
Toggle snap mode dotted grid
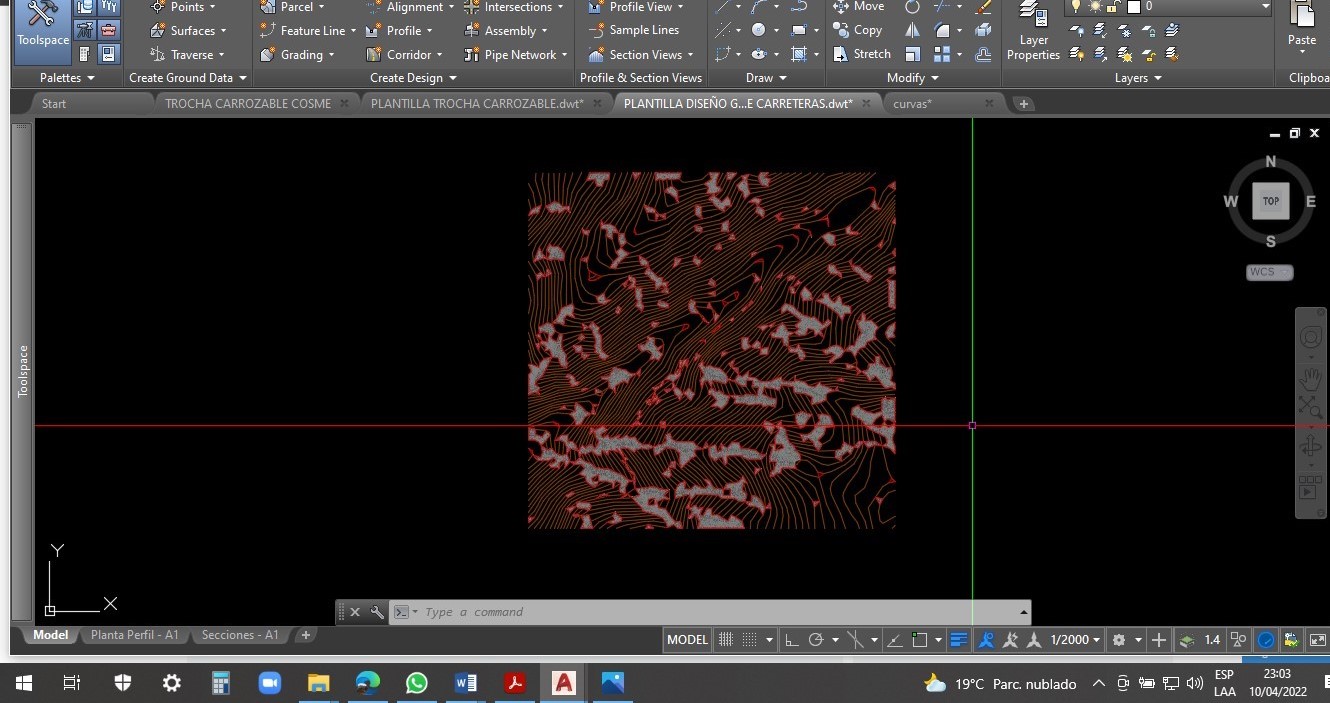click(x=749, y=640)
